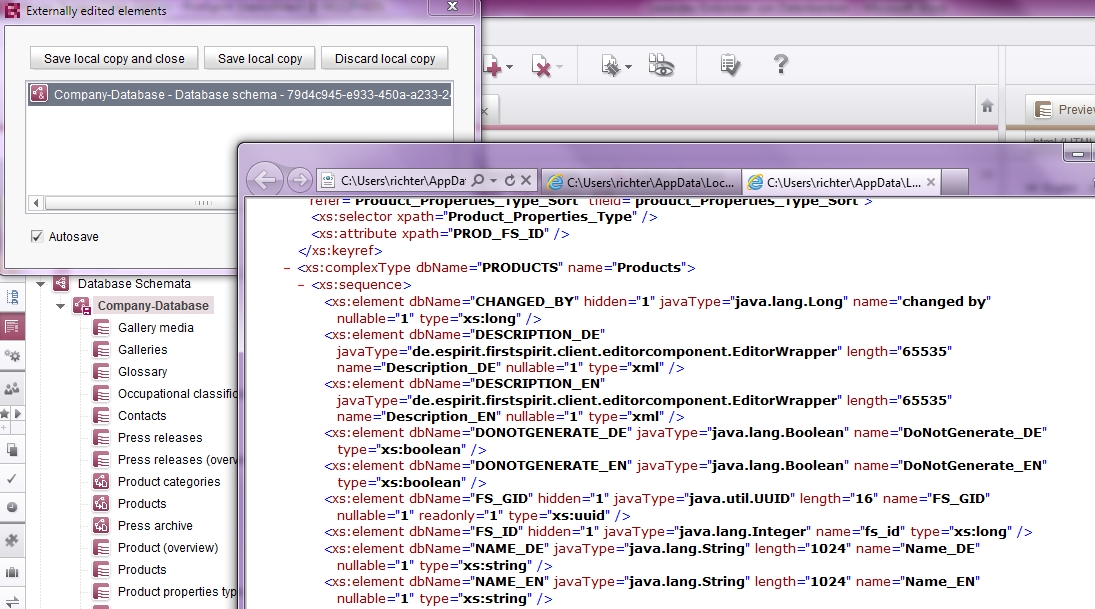Click the help question mark icon
The image size is (1095, 609).
pyautogui.click(x=781, y=64)
